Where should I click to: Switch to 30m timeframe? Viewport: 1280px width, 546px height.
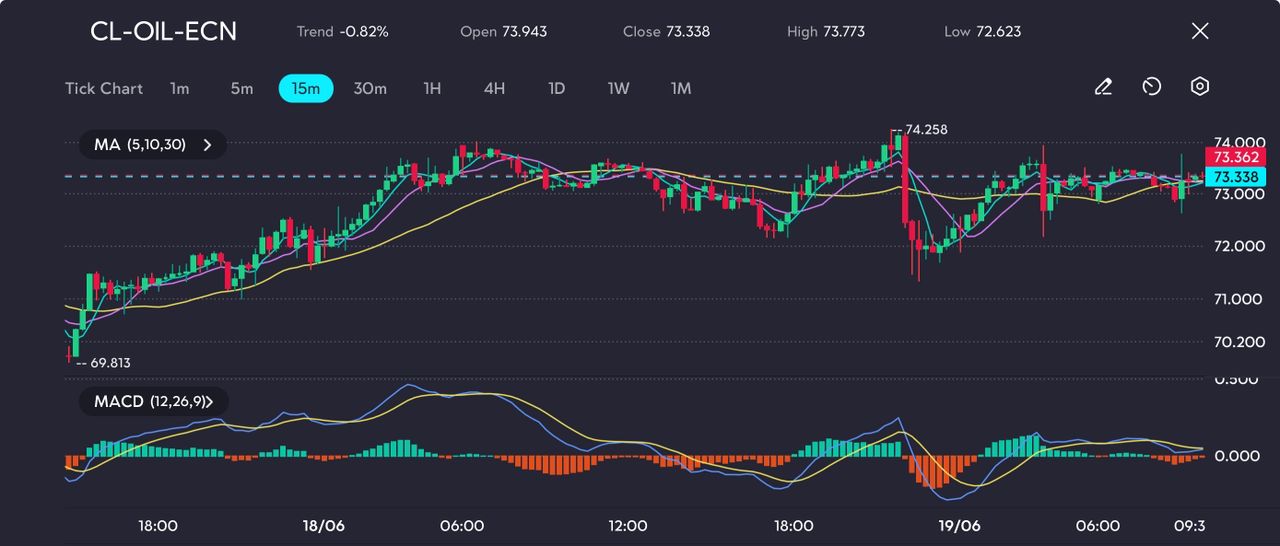[370, 88]
